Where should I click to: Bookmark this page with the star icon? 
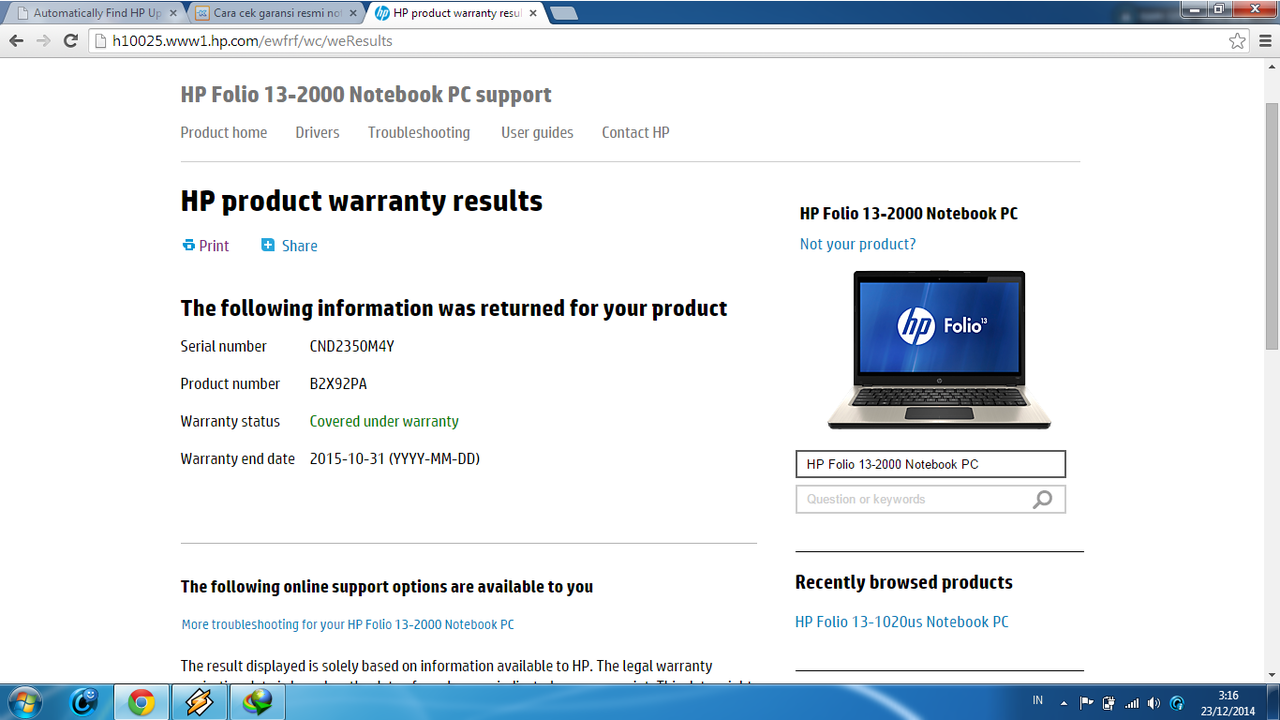tap(1238, 41)
